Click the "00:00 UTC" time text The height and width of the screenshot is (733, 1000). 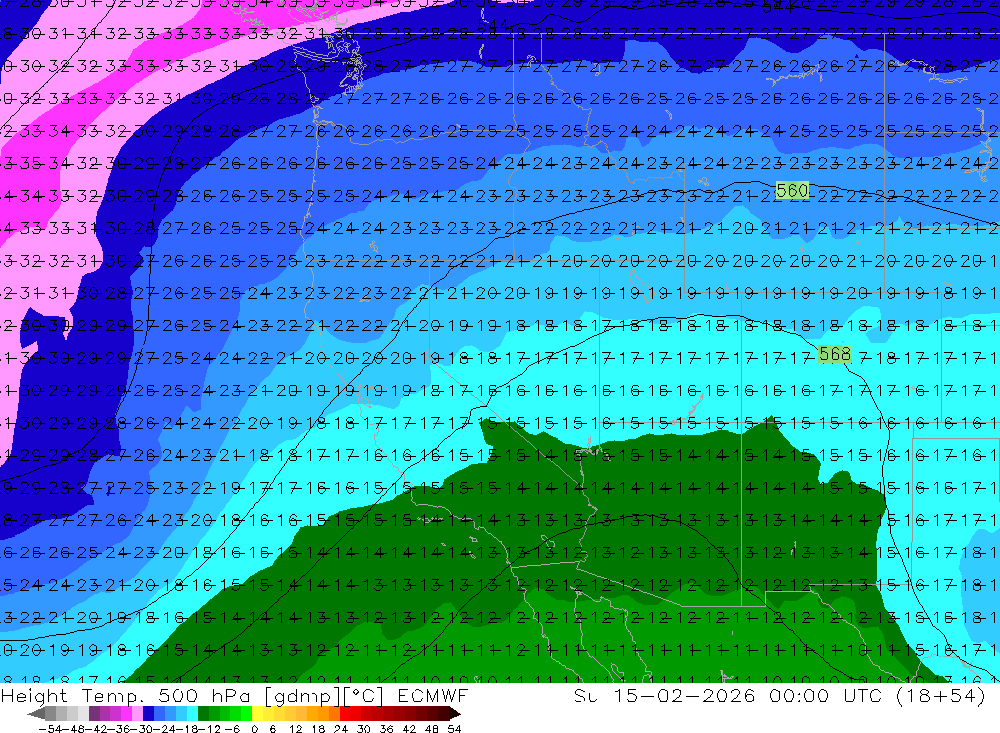(x=826, y=695)
